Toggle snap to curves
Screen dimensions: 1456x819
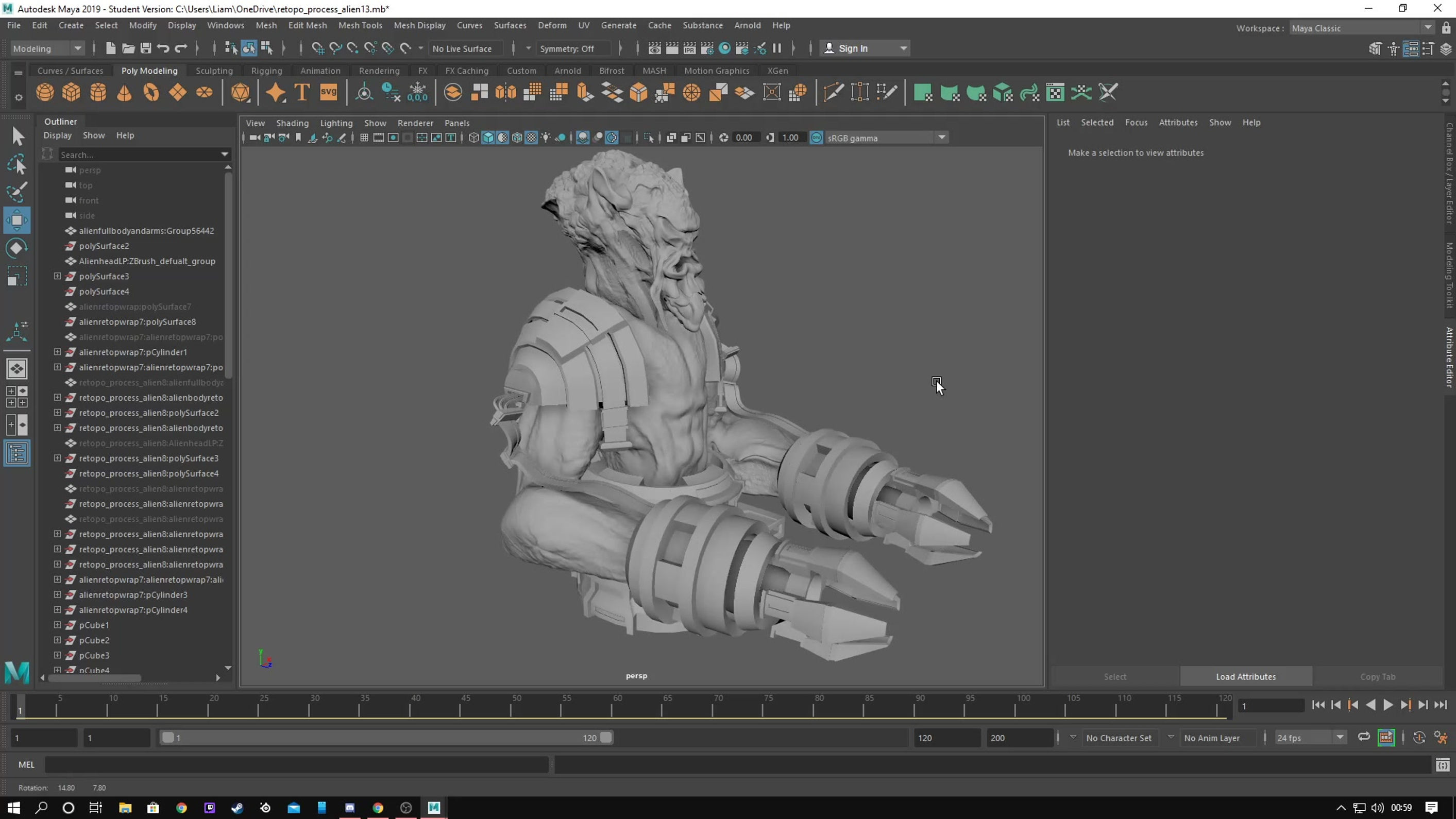pos(336,48)
